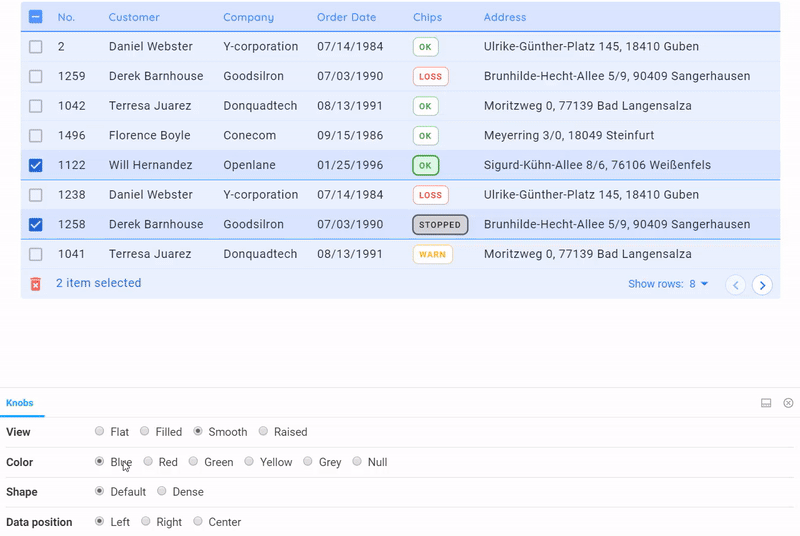This screenshot has width=800, height=536.
Task: Click the STOPPED chip
Action: [440, 224]
